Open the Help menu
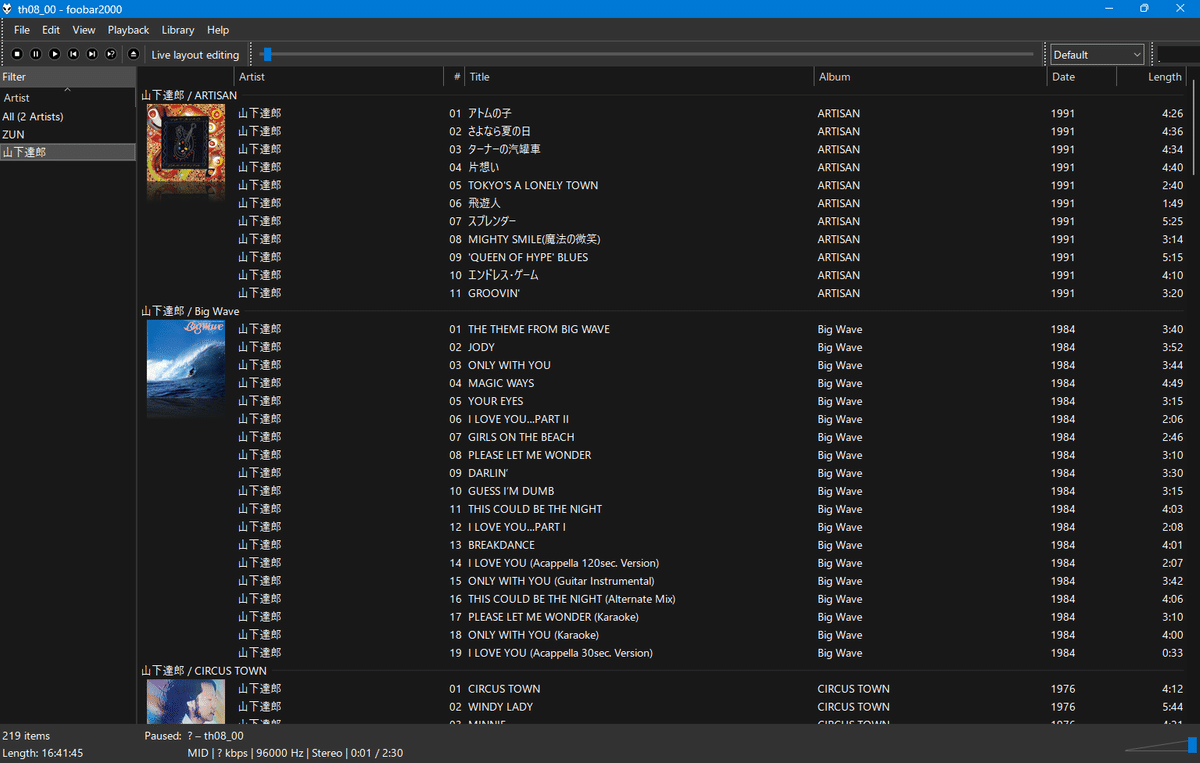Screen dimensions: 1200x763 pos(218,30)
